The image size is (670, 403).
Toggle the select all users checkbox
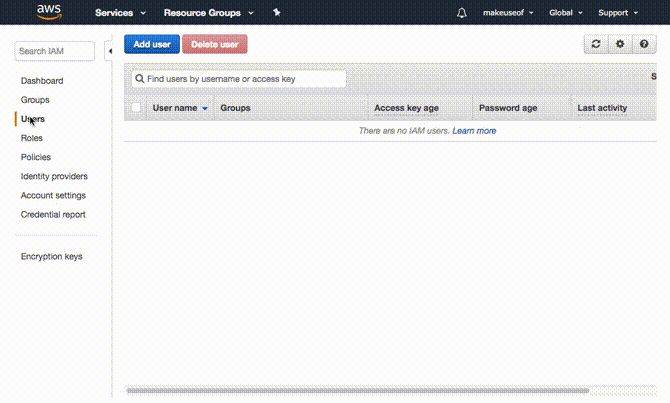click(136, 107)
